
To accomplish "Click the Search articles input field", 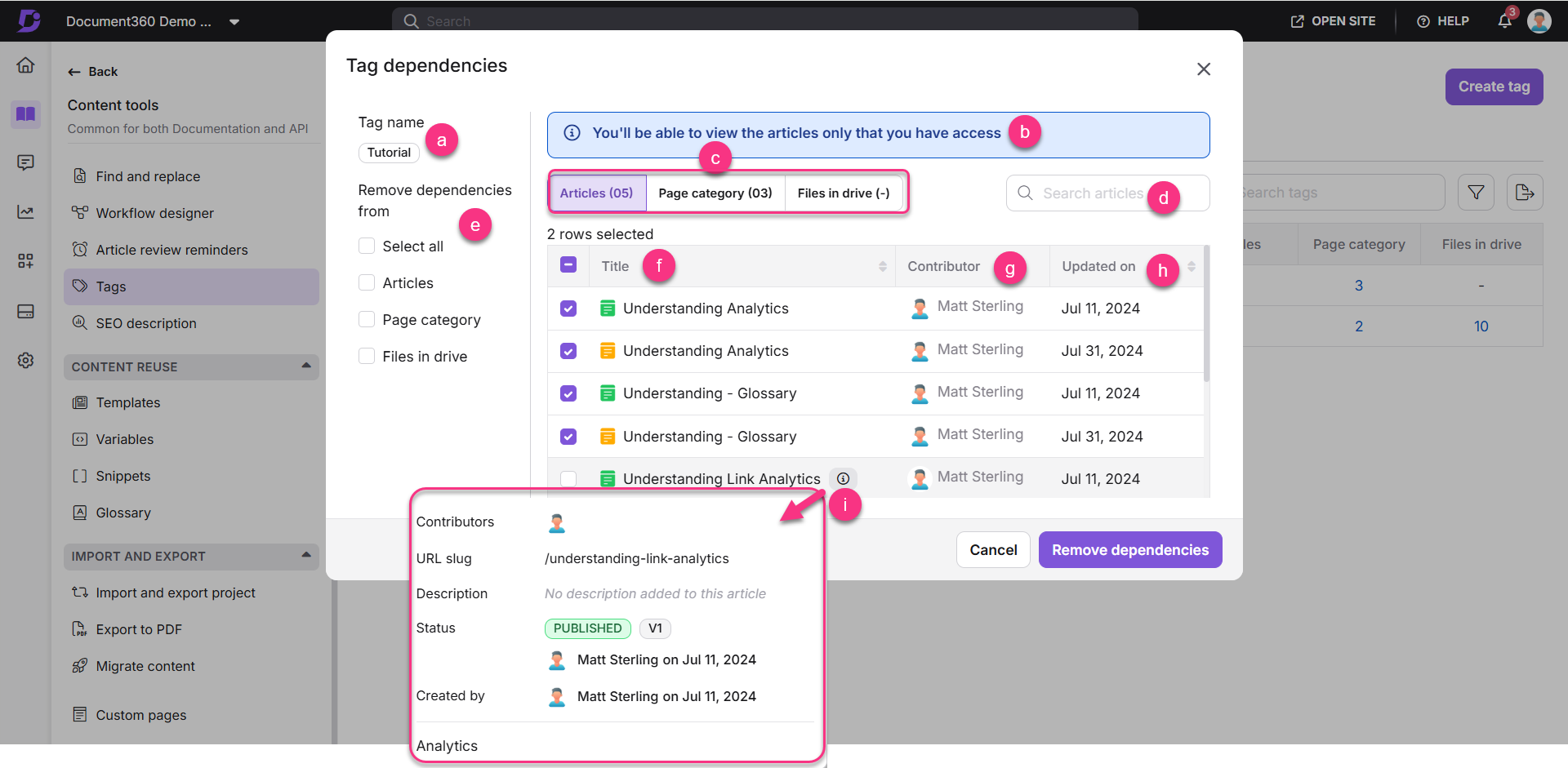I will [1093, 193].
